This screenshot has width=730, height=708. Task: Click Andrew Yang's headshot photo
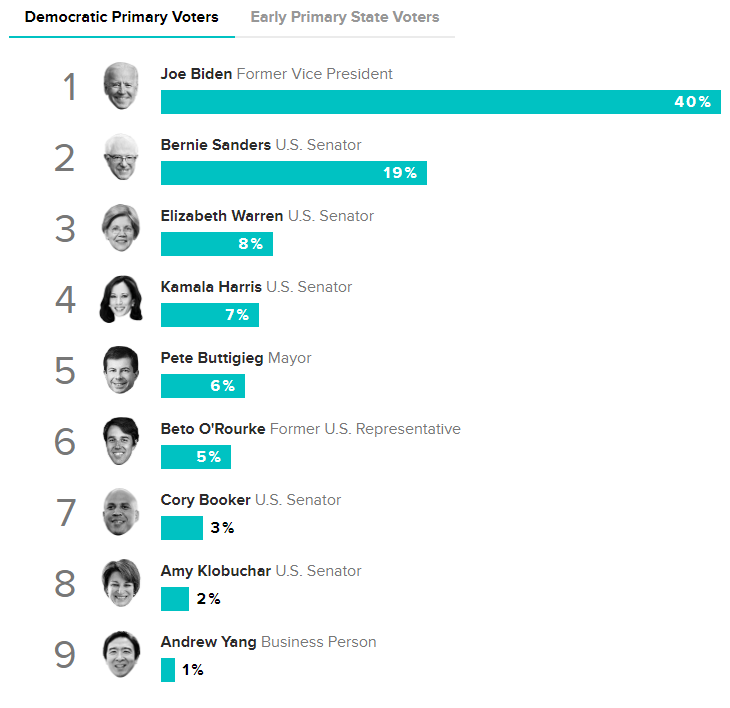pyautogui.click(x=121, y=654)
